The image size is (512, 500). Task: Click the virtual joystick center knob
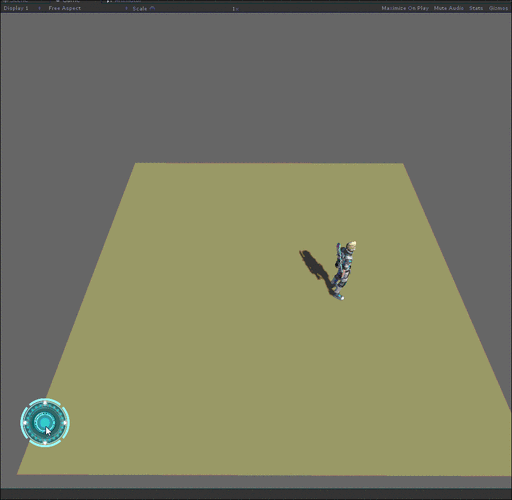(x=45, y=422)
